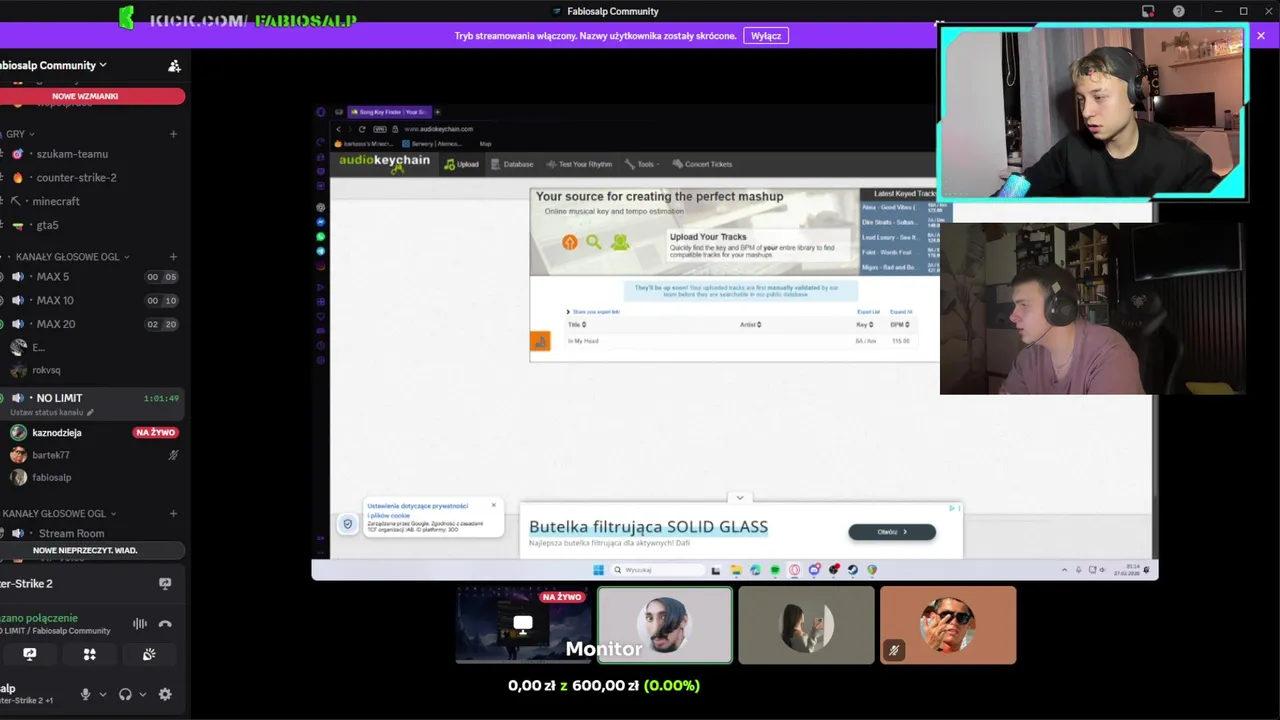This screenshot has width=1280, height=720.
Task: Select the Song Key Finder browser tab
Action: pyautogui.click(x=388, y=112)
